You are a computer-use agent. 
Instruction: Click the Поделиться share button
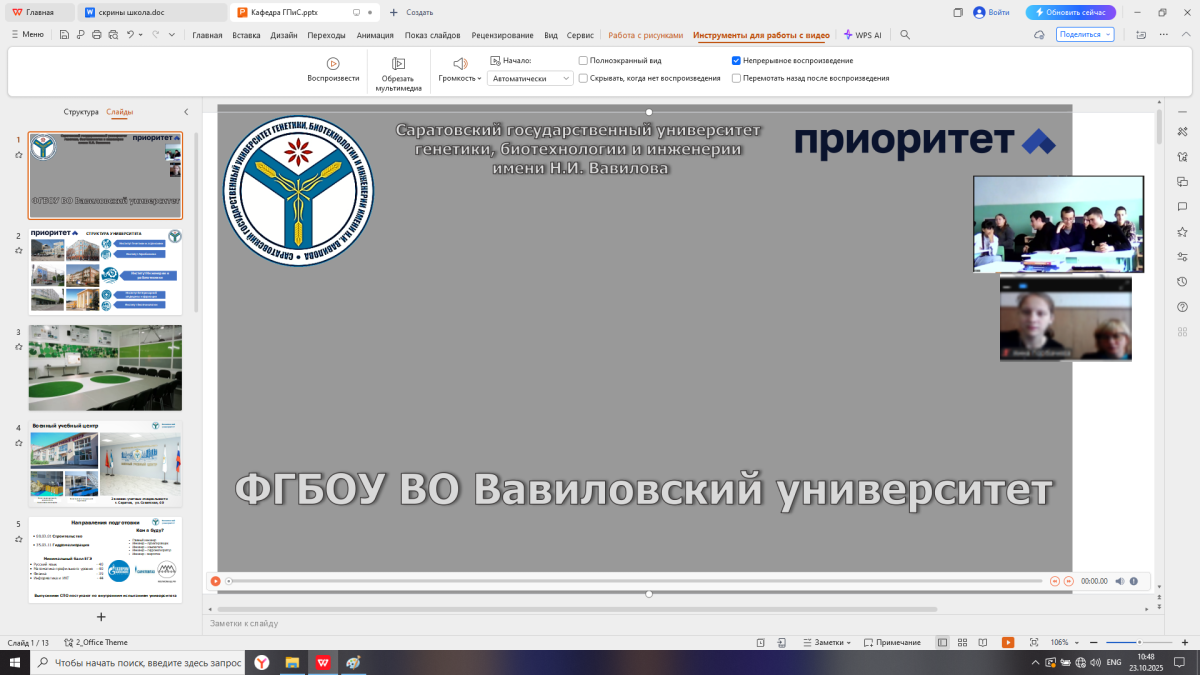pos(1084,34)
